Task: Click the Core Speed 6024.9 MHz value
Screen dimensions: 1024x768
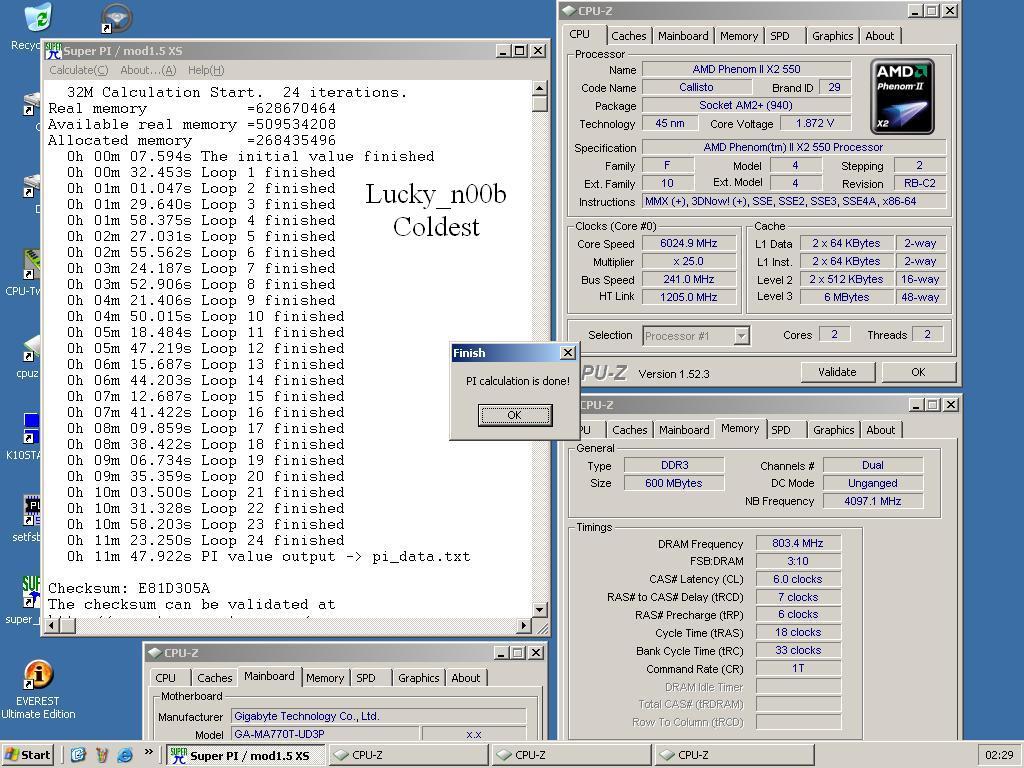Action: click(688, 243)
